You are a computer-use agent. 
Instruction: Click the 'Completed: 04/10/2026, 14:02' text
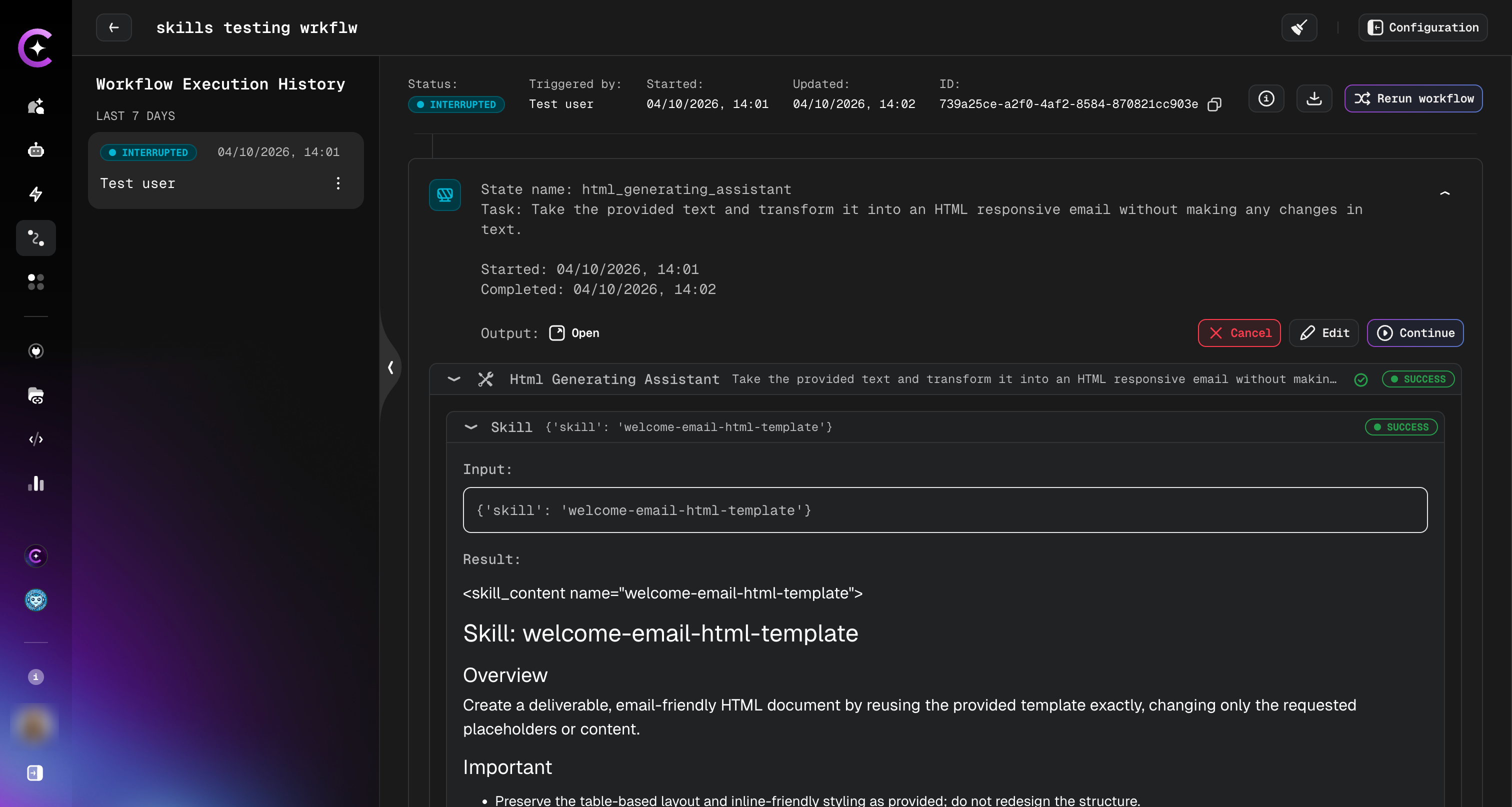[598, 289]
